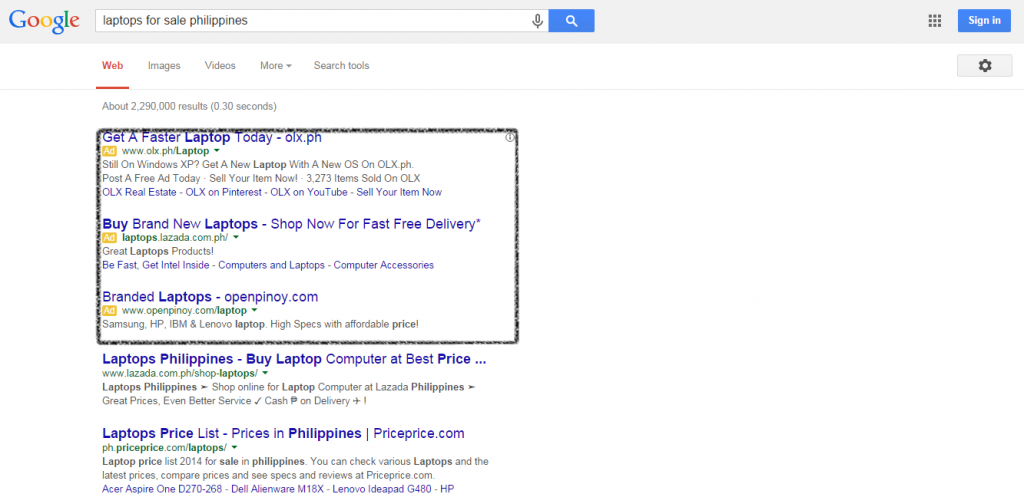Expand arrow next to www.olx.ph/Laptop
The image size is (1024, 494).
(x=217, y=151)
